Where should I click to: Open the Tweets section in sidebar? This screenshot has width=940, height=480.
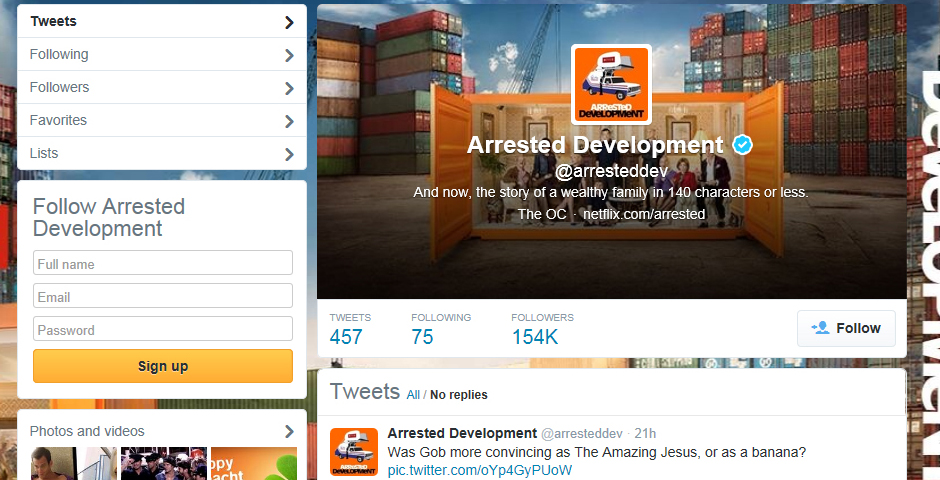click(x=162, y=22)
